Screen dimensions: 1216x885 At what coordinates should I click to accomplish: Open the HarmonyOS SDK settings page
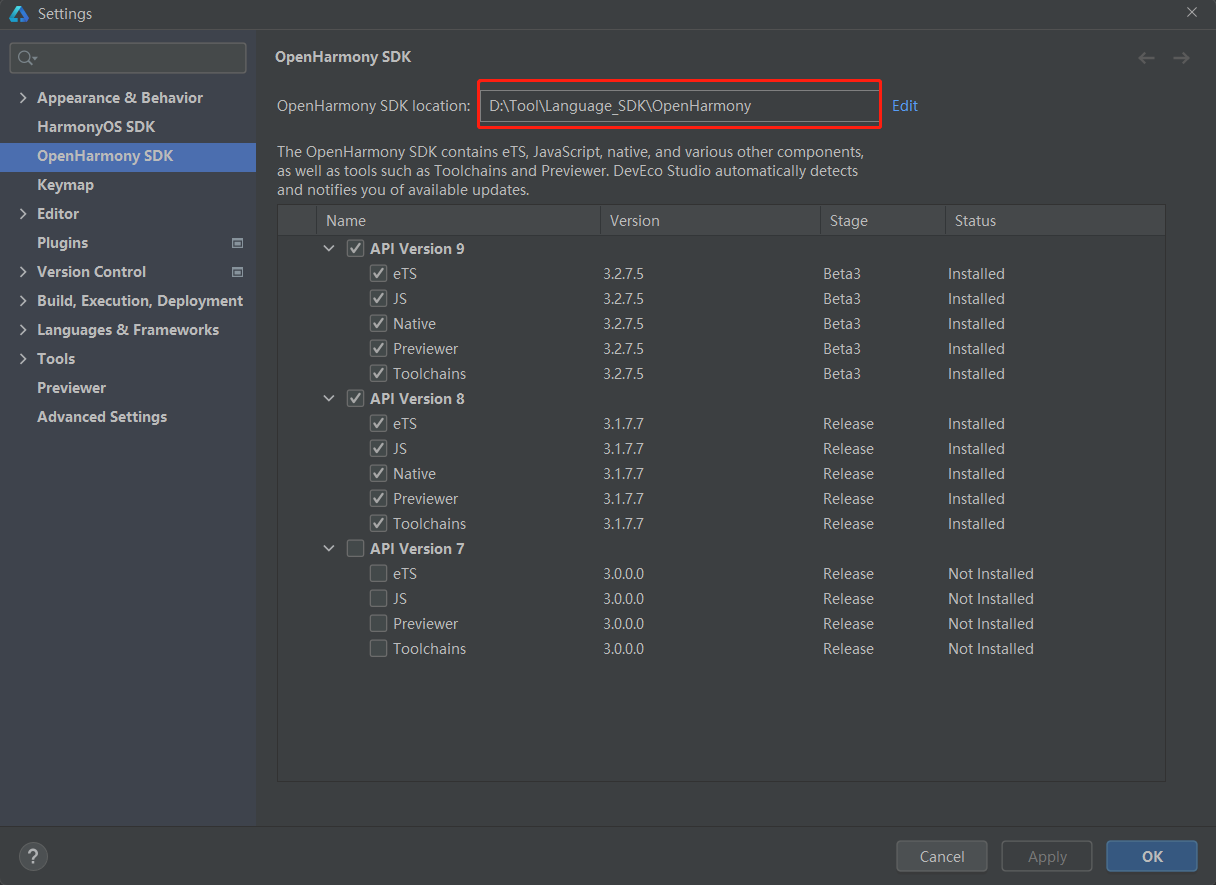click(x=96, y=127)
